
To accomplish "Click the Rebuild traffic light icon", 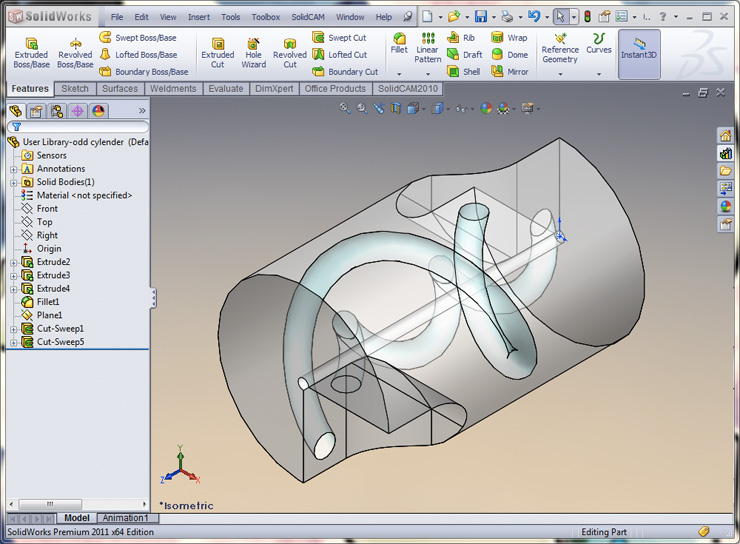I will pyautogui.click(x=588, y=17).
